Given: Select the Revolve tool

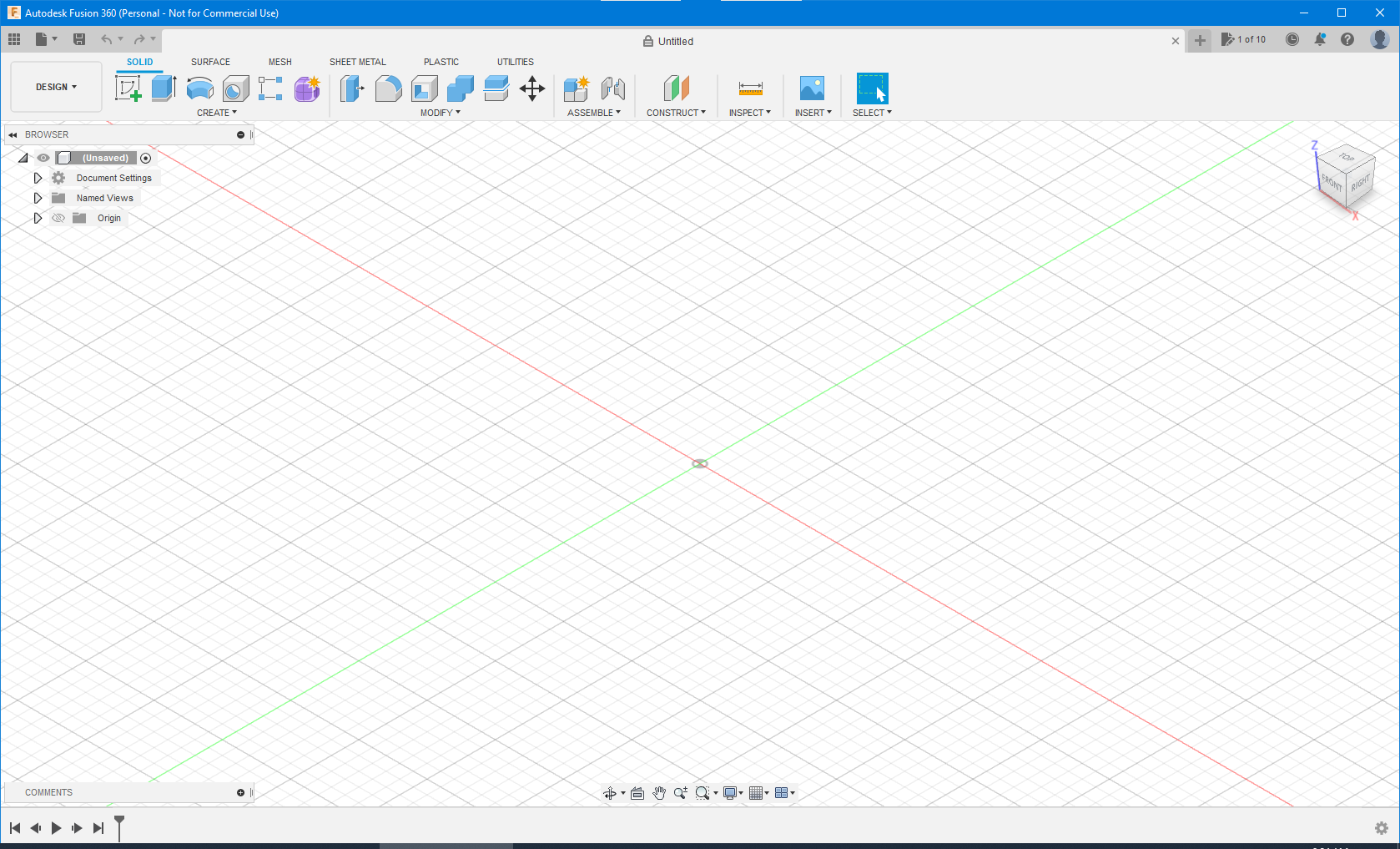Looking at the screenshot, I should pos(199,88).
